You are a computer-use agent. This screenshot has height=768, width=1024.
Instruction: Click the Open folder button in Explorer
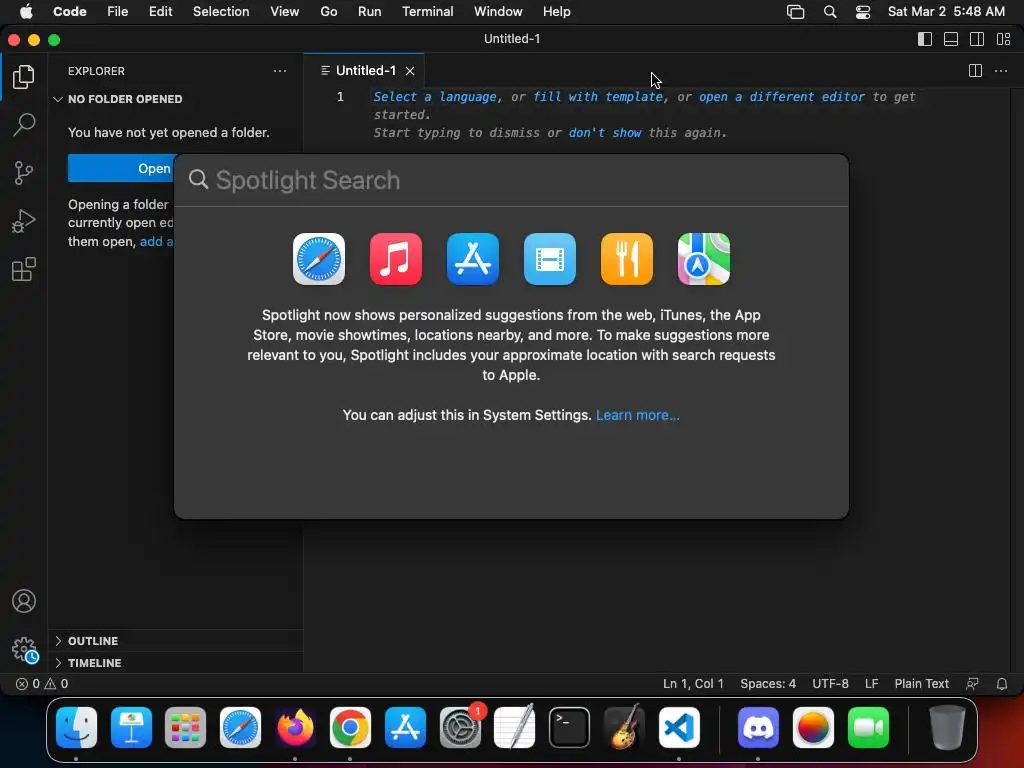[121, 168]
